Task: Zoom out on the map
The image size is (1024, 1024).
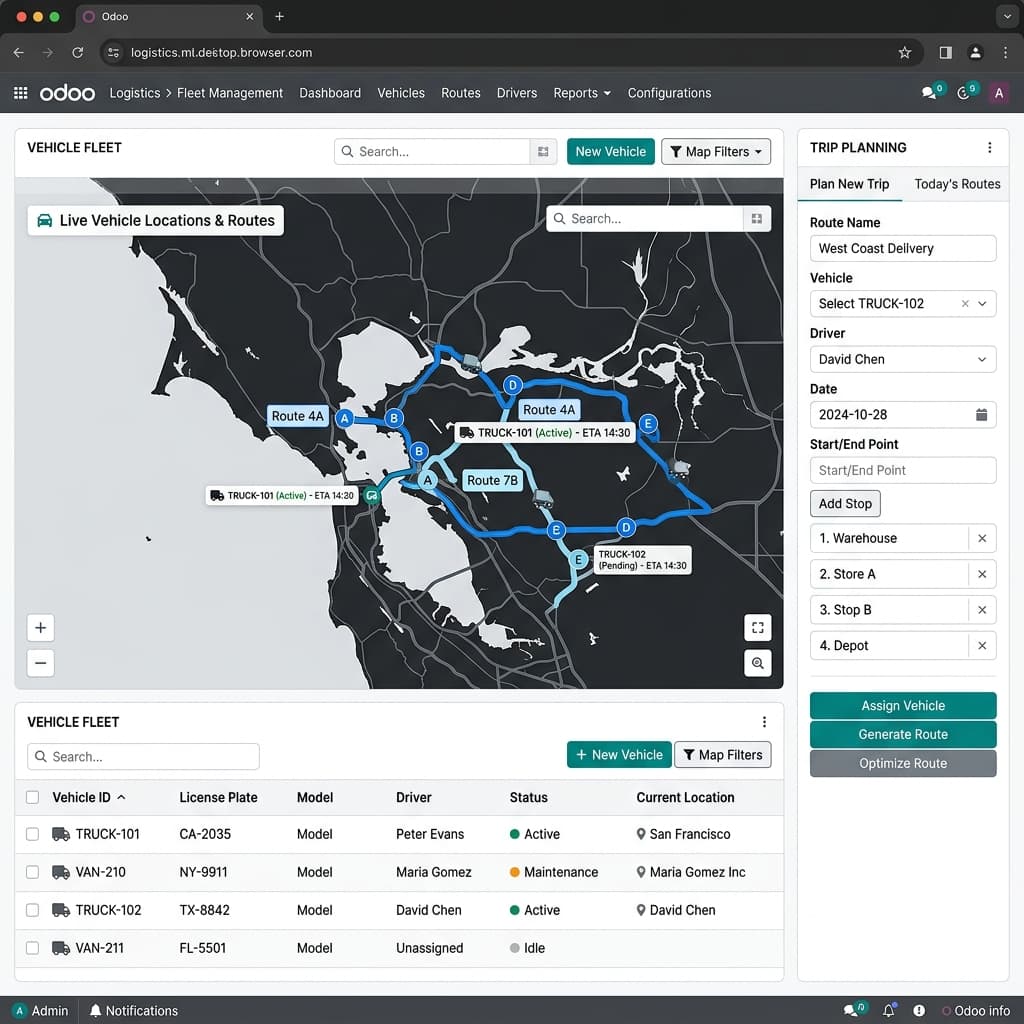Action: [40, 663]
